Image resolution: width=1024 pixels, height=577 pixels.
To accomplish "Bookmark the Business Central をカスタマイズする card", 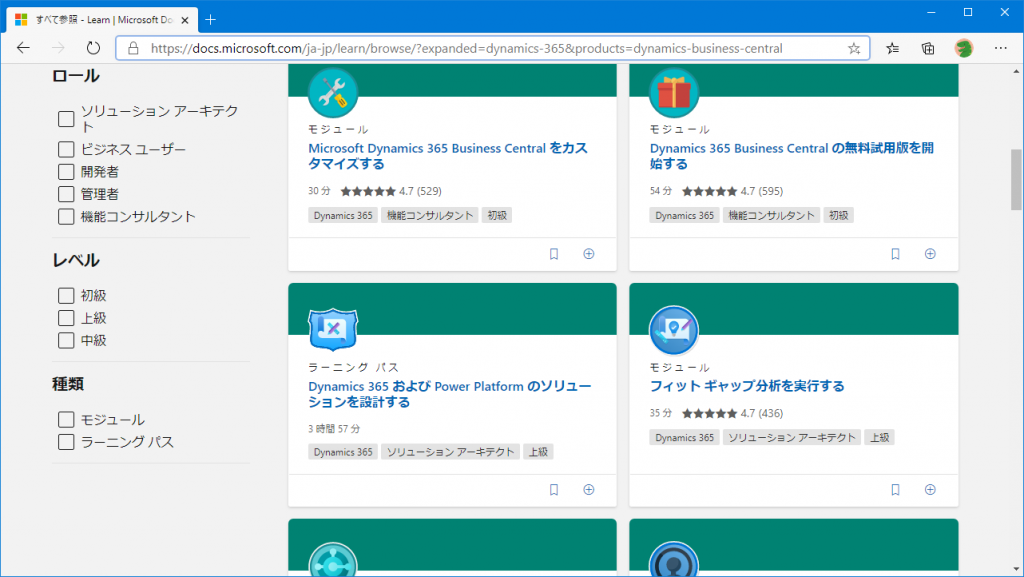I will [x=554, y=254].
